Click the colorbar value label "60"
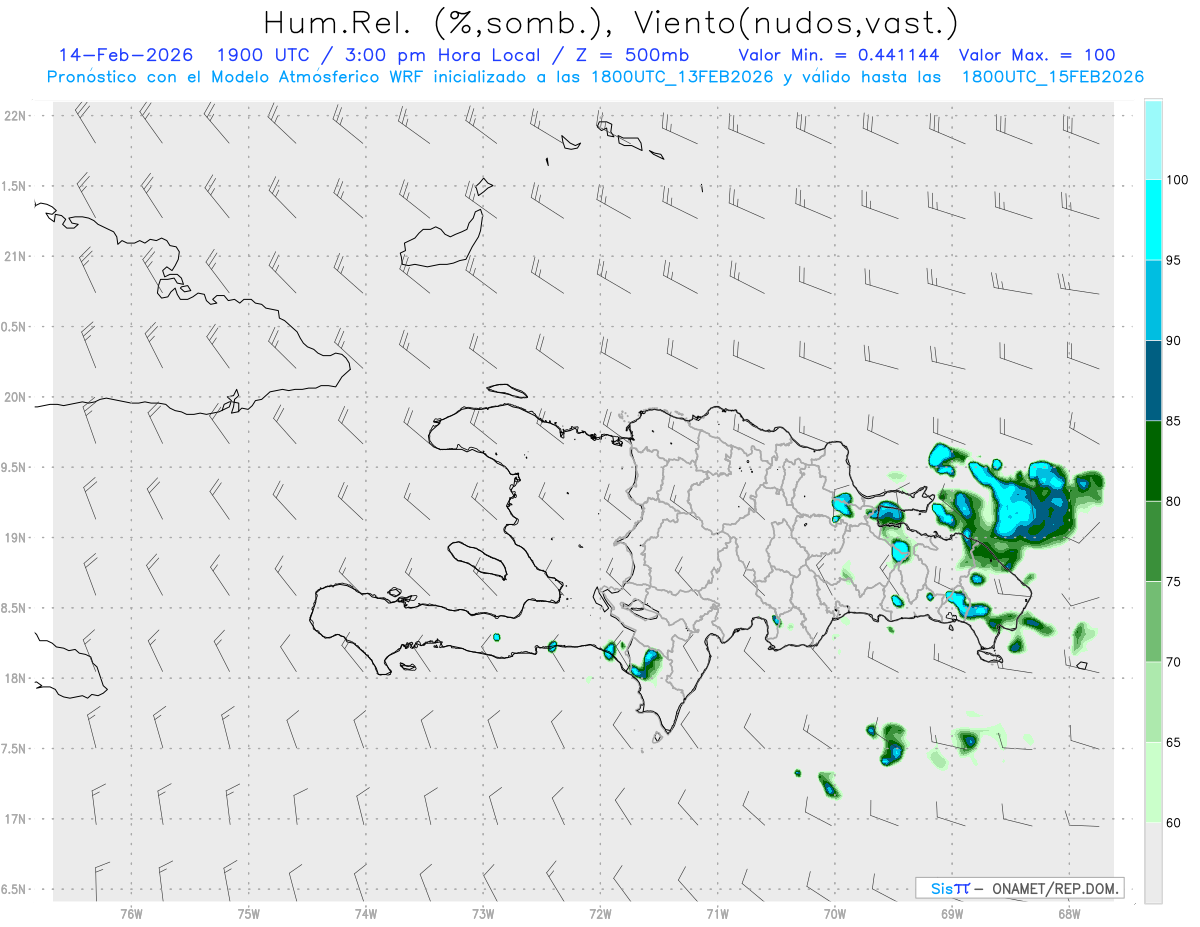Viewport: 1200px width, 927px height. [x=1174, y=823]
